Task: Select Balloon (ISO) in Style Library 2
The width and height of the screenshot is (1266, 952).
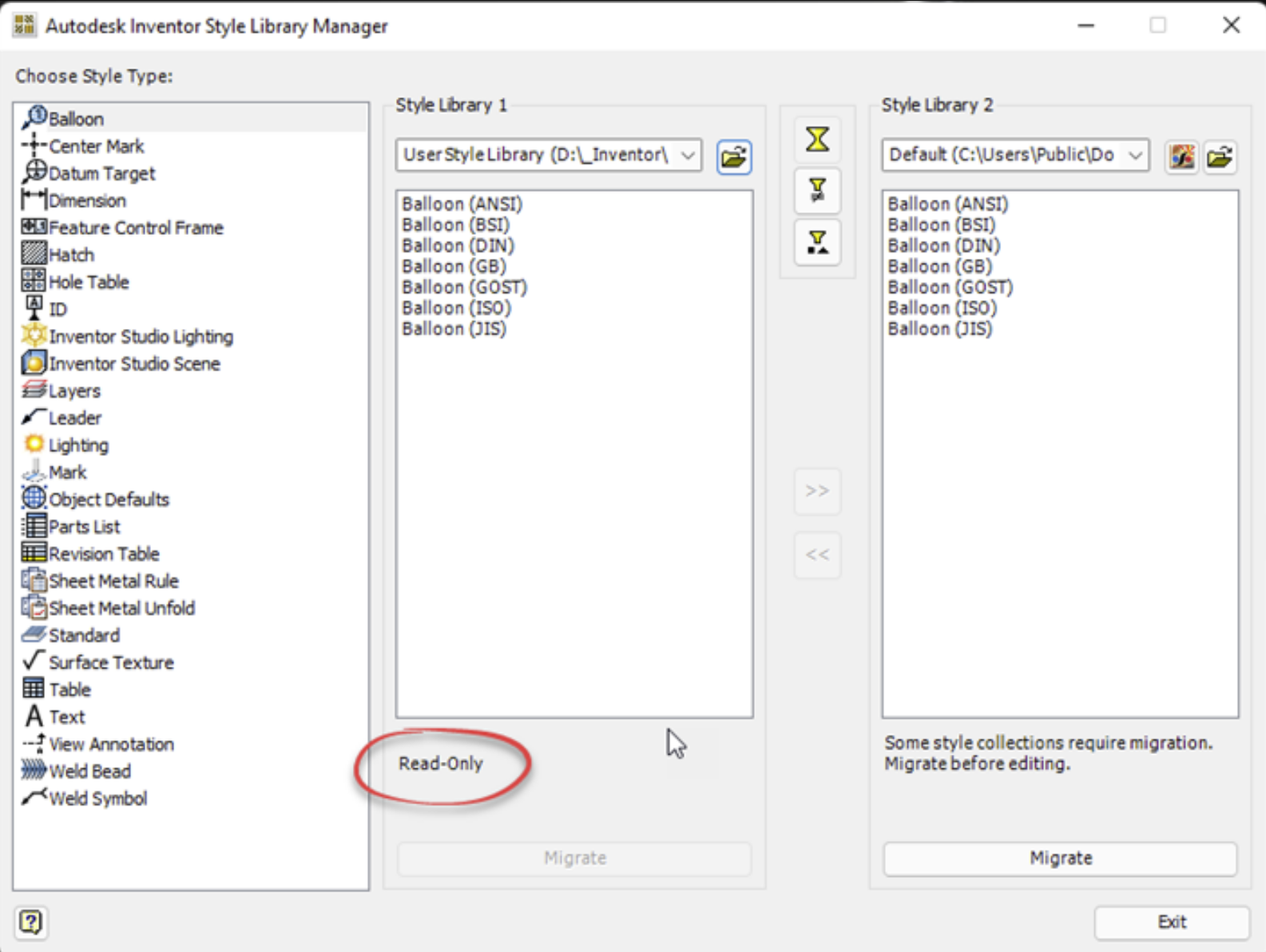Action: (x=943, y=307)
